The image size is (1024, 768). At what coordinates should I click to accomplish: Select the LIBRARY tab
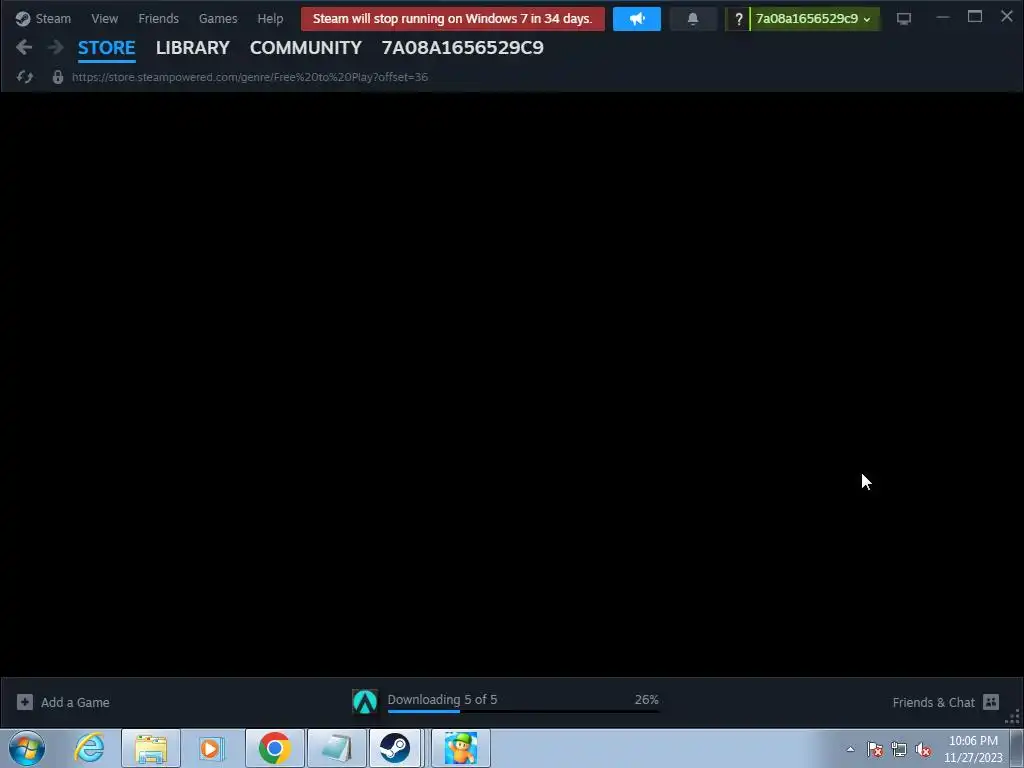coord(193,48)
